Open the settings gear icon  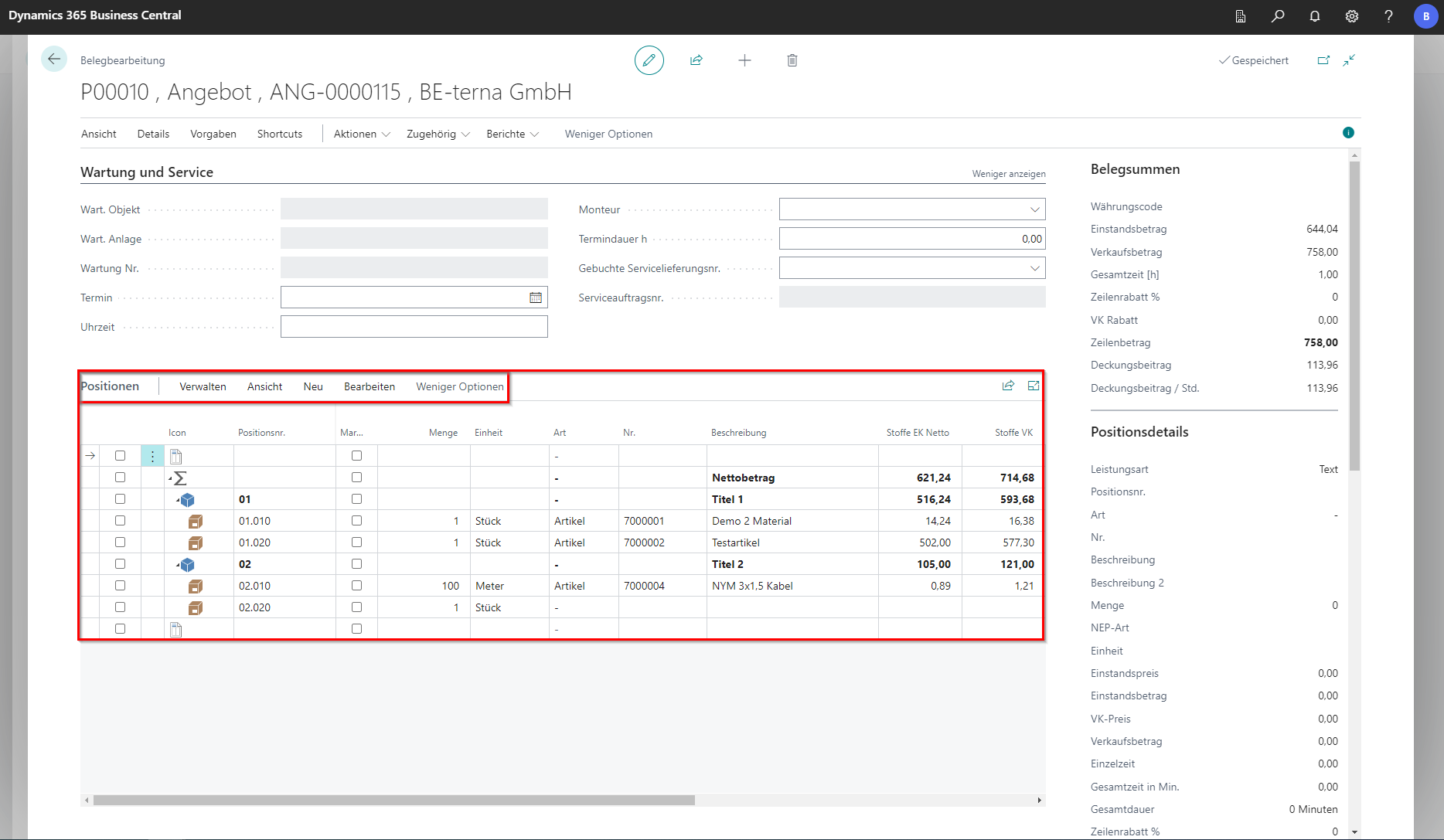[1352, 16]
